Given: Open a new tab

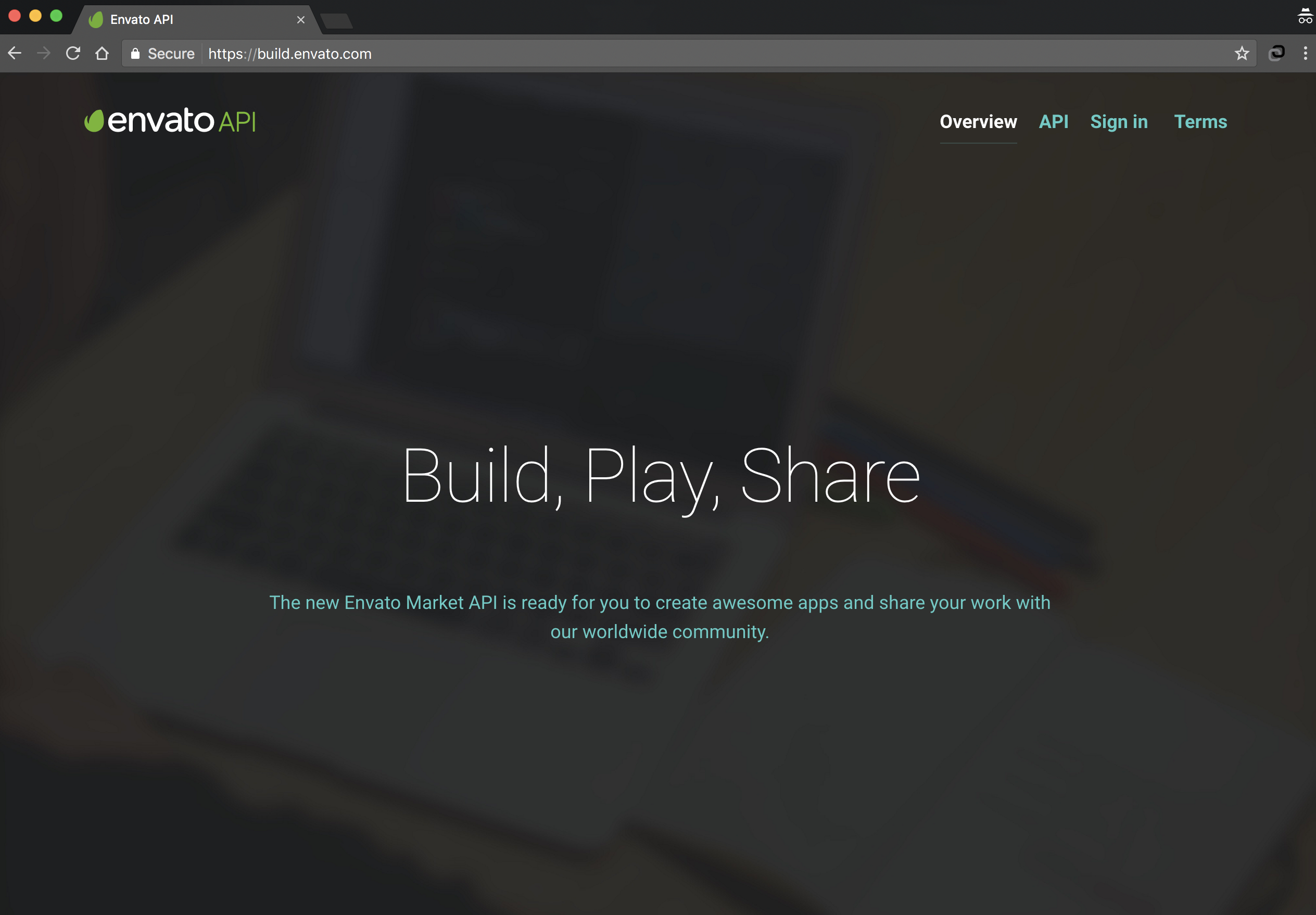Looking at the screenshot, I should (x=337, y=21).
